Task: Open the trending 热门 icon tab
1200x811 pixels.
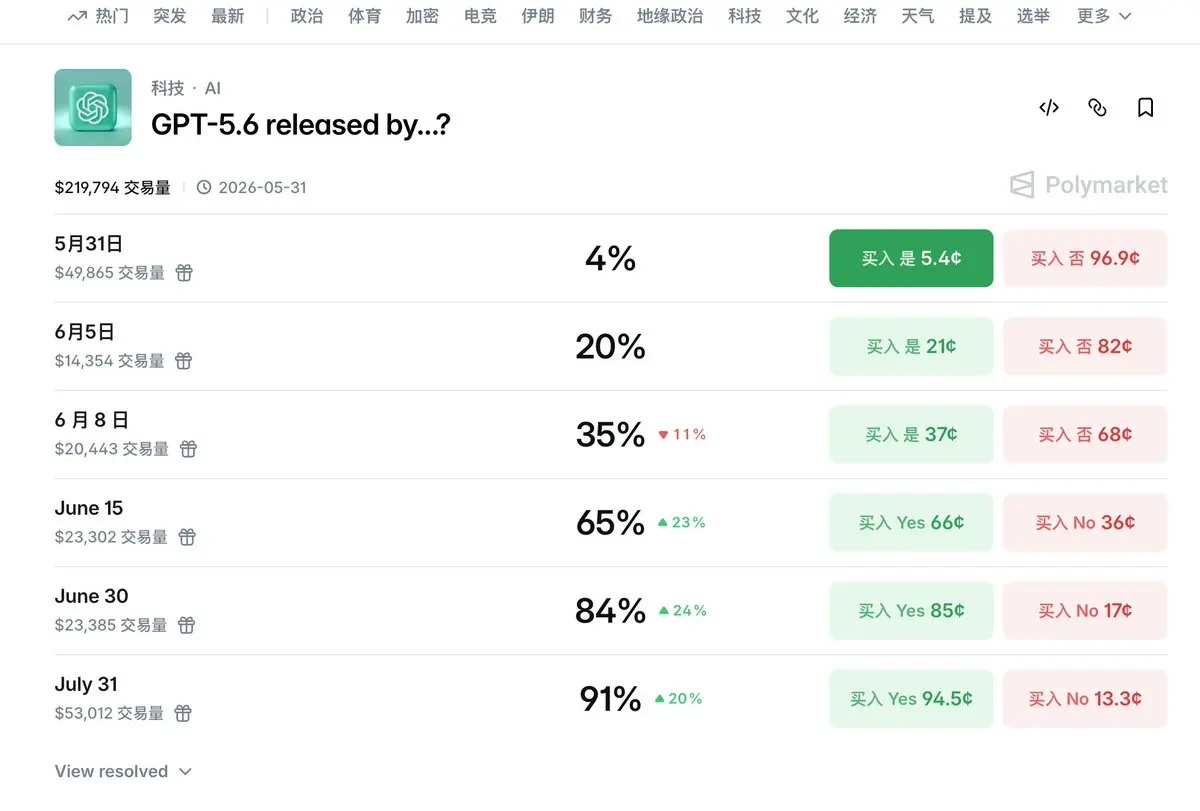Action: point(98,16)
